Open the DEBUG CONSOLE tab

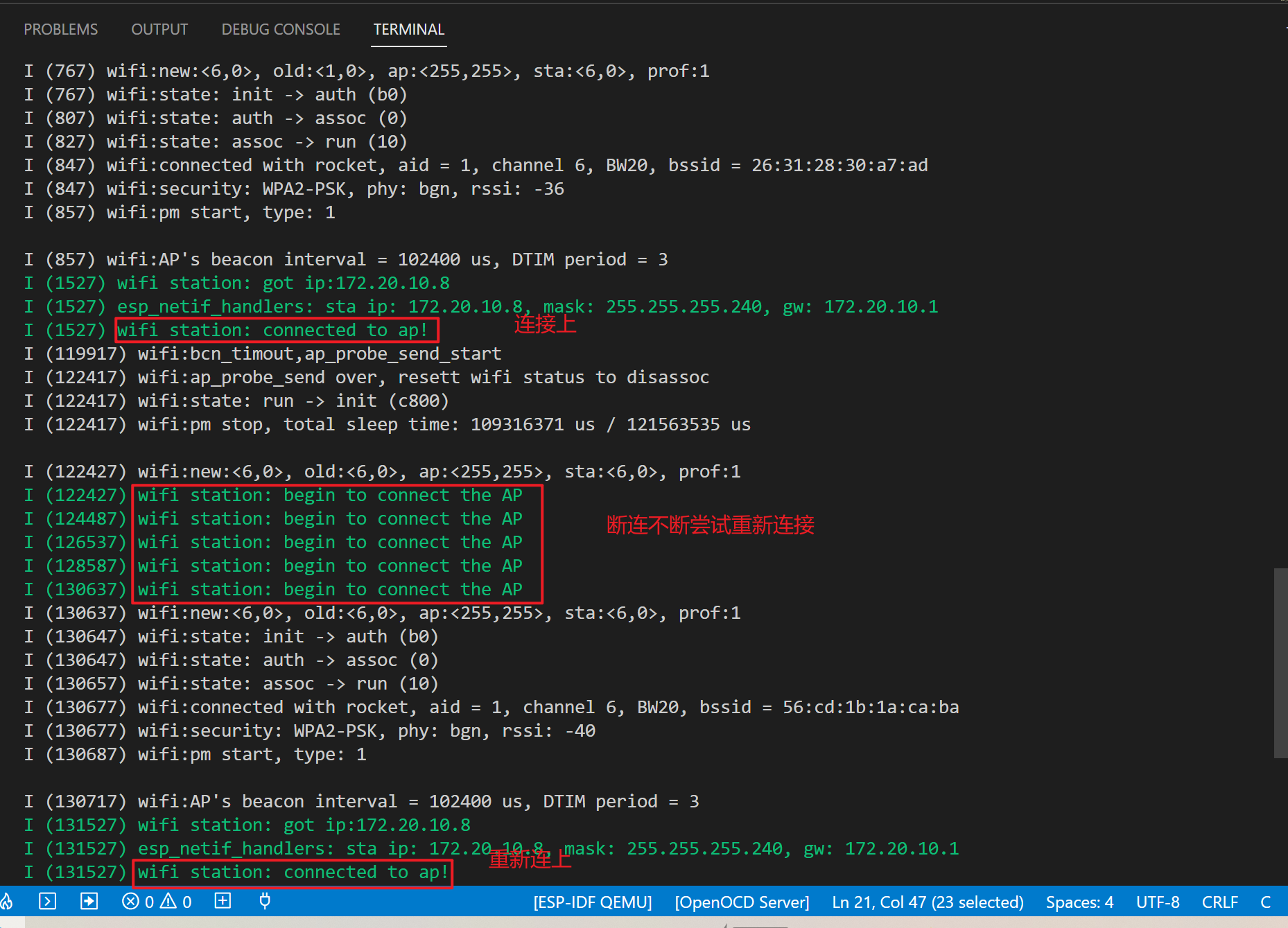coord(281,29)
